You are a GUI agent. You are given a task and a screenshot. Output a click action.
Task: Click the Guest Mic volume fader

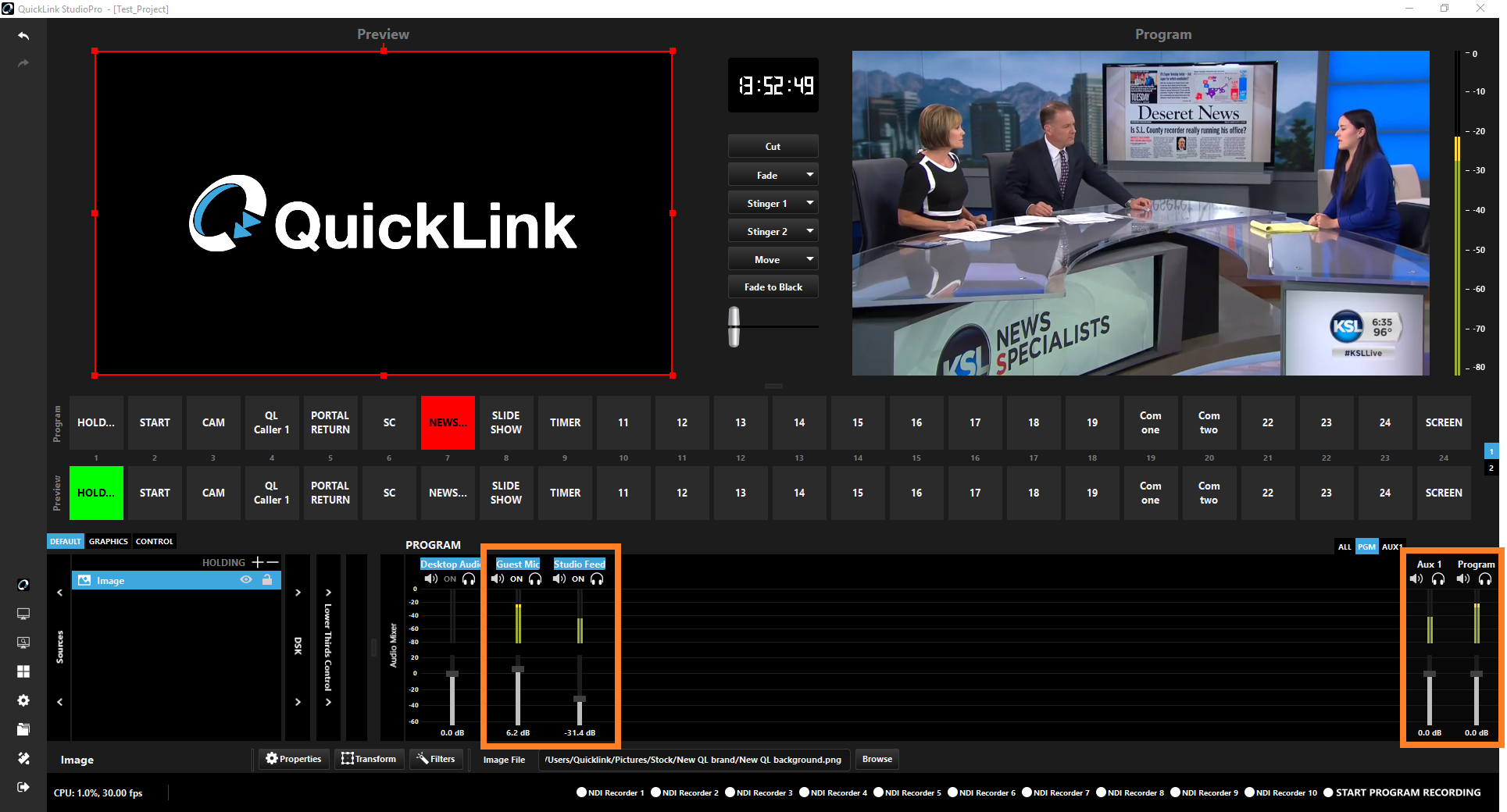click(518, 669)
